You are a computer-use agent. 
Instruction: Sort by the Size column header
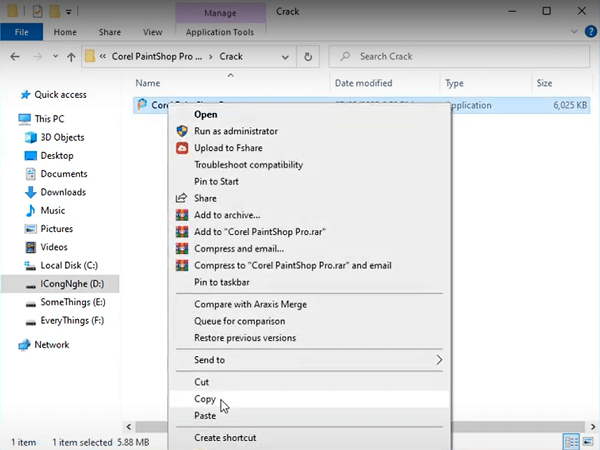coord(544,83)
